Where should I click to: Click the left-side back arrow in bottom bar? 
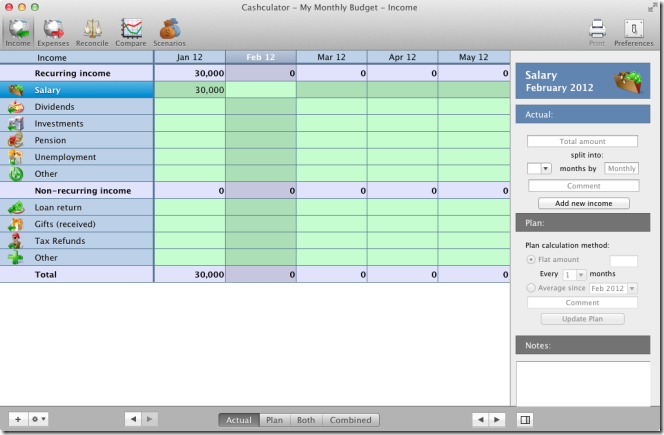coord(133,419)
